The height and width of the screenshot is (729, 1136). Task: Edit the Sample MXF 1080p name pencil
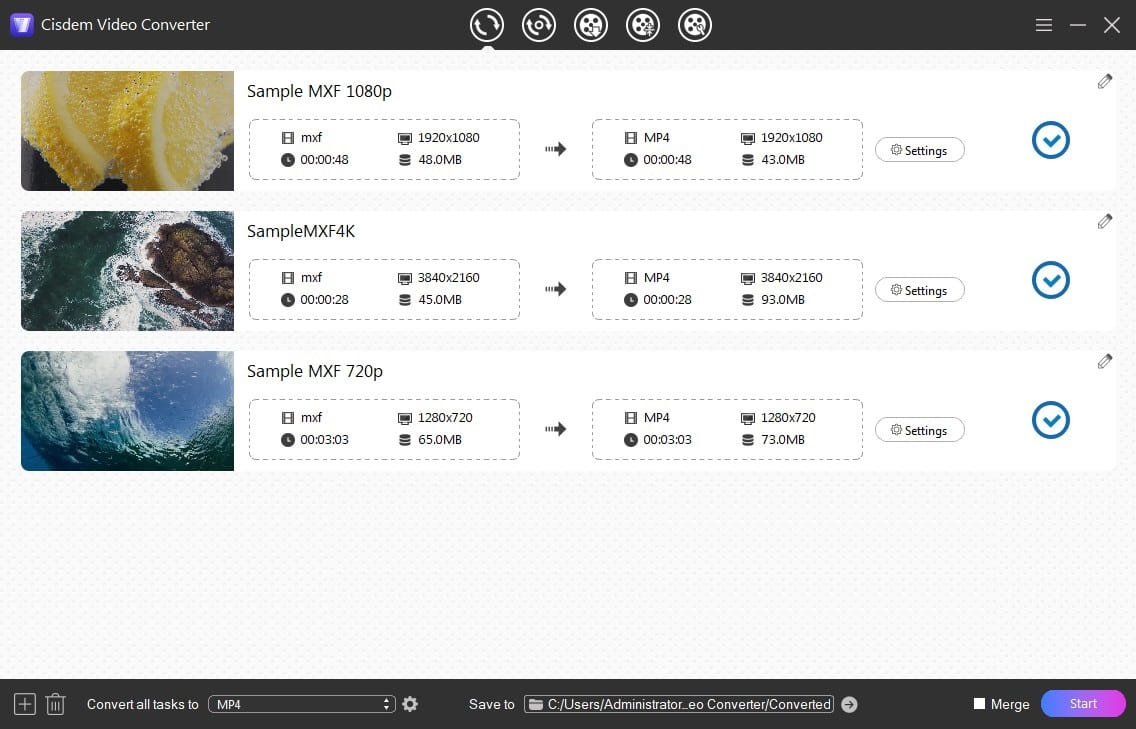pyautogui.click(x=1104, y=82)
